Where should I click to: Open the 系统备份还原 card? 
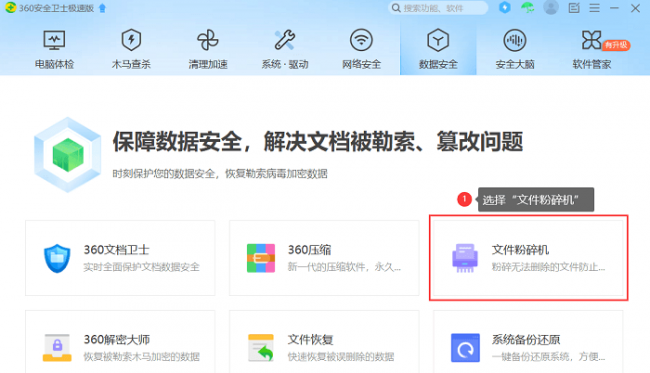coord(528,342)
